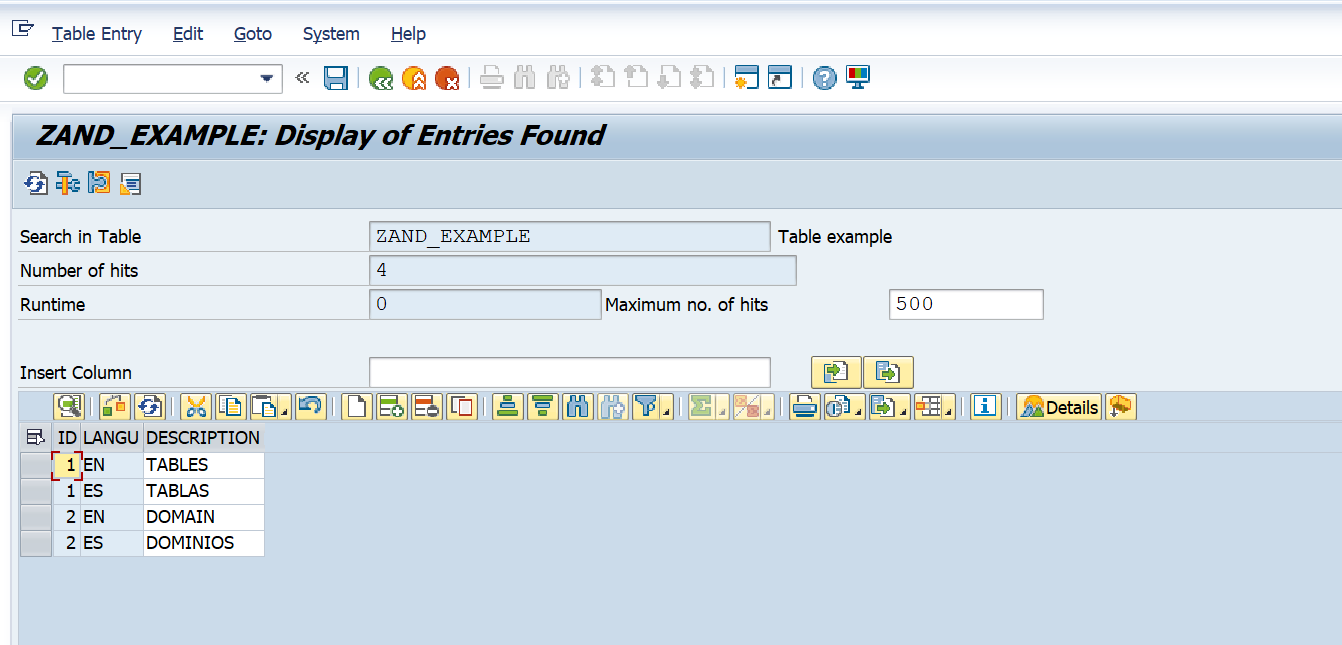The width and height of the screenshot is (1342, 645).
Task: Open the Table Entry menu
Action: point(97,34)
